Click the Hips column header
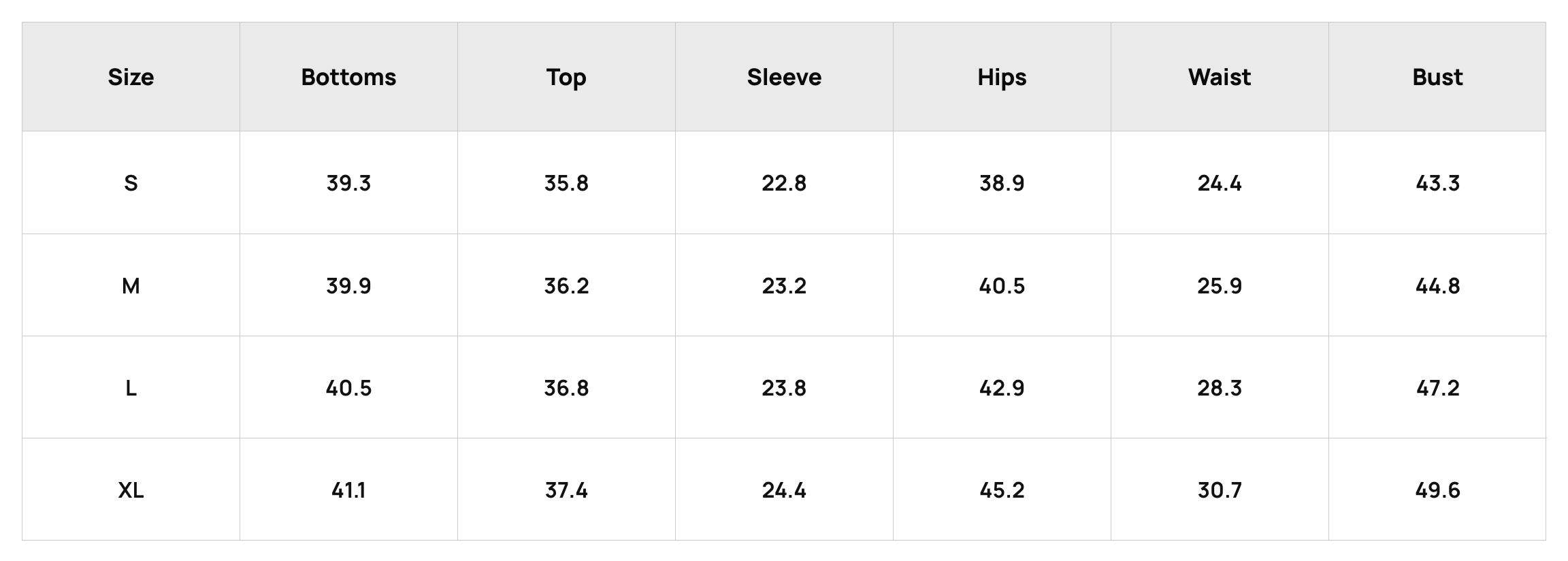Image resolution: width=1568 pixels, height=561 pixels. coord(1002,78)
